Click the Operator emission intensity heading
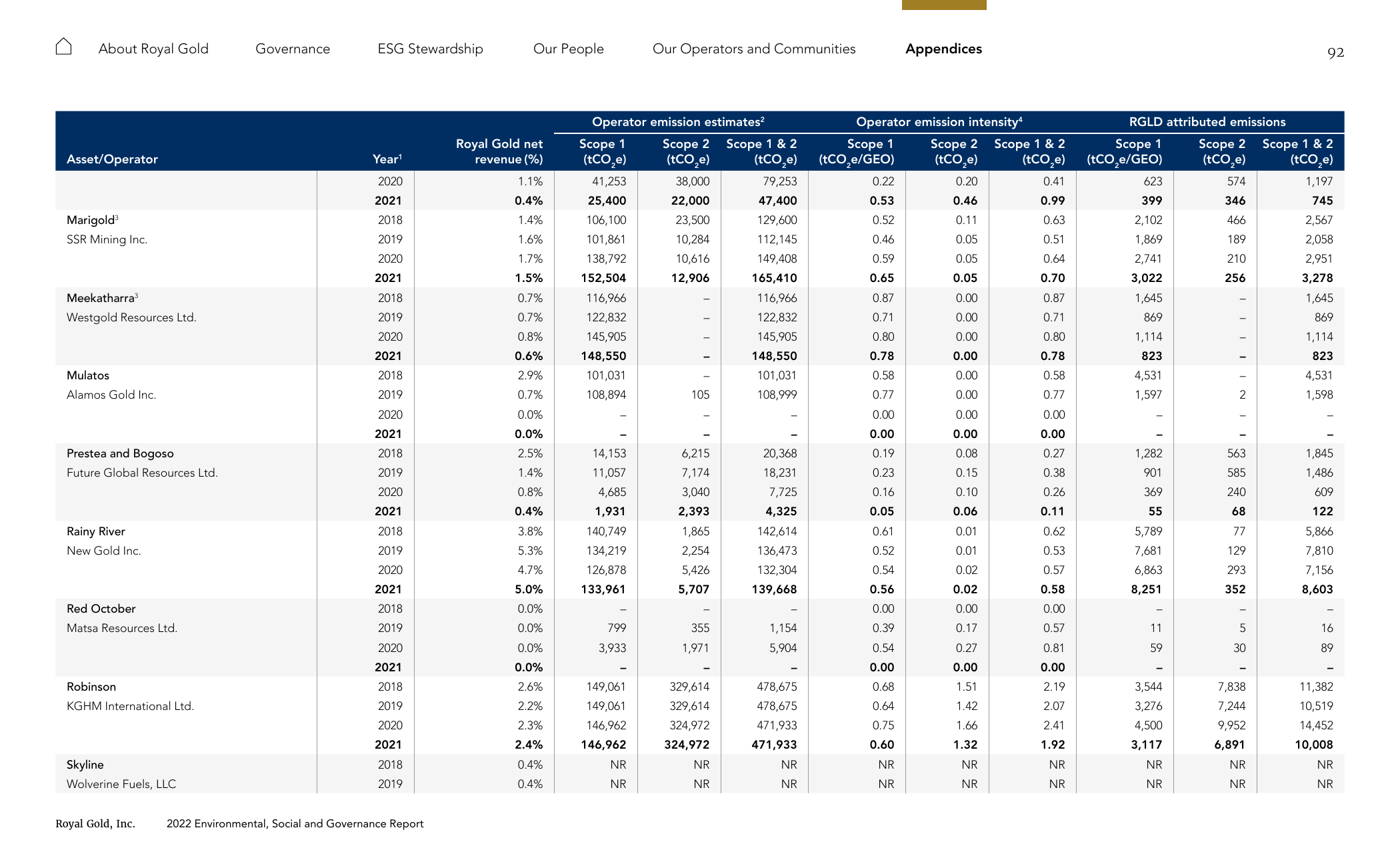This screenshot has height=850, width=1400. tap(939, 122)
